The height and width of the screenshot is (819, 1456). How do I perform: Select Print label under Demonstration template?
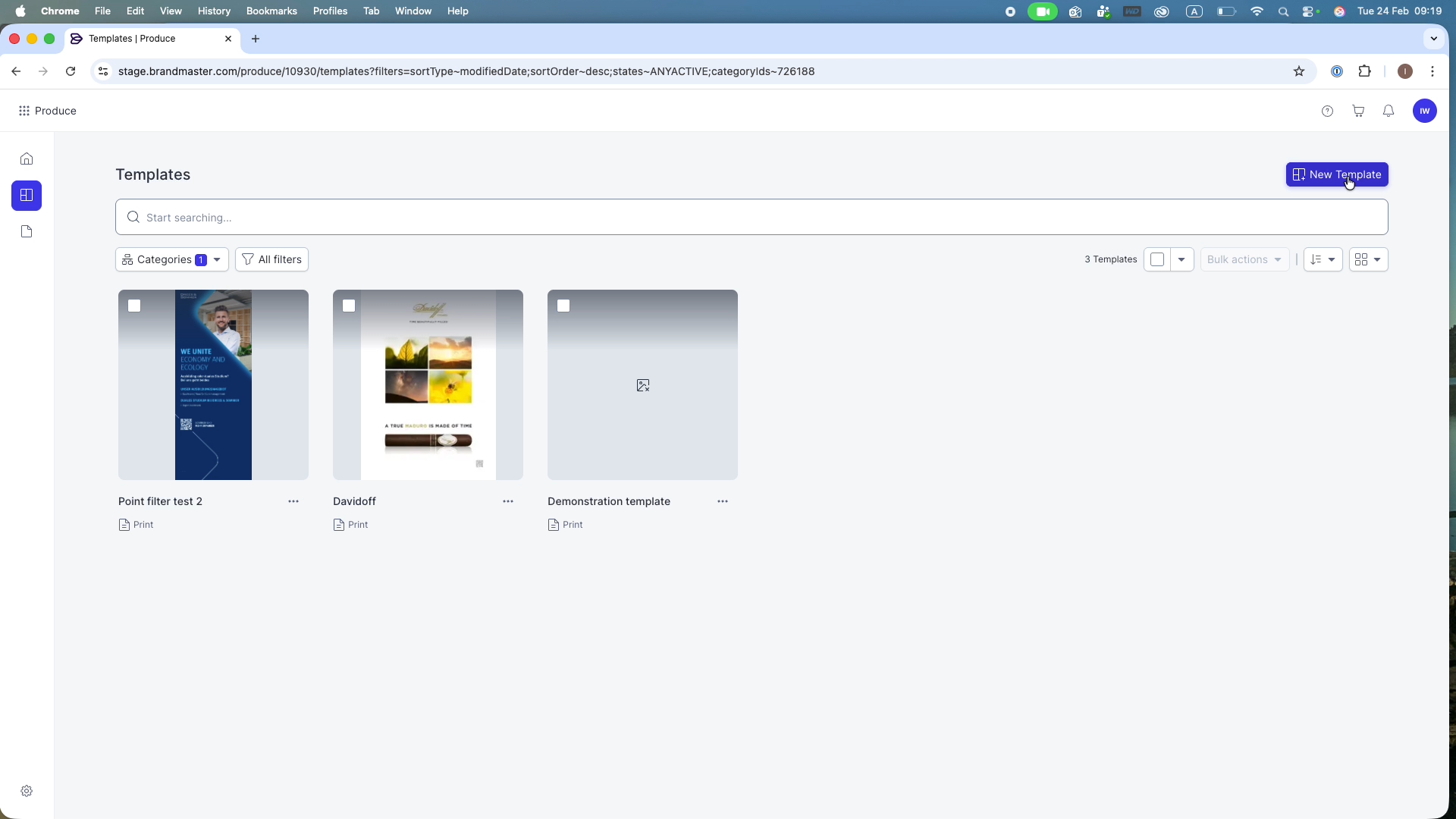point(572,525)
